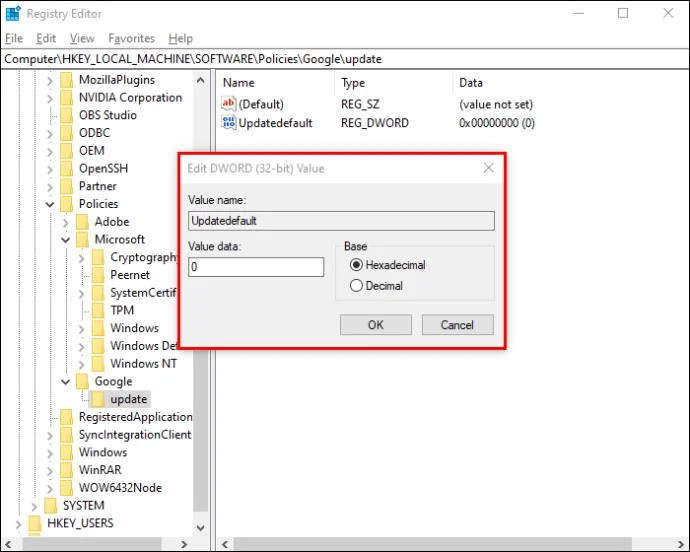Click the OBS Studio folder icon
This screenshot has width=690, height=552.
66,115
